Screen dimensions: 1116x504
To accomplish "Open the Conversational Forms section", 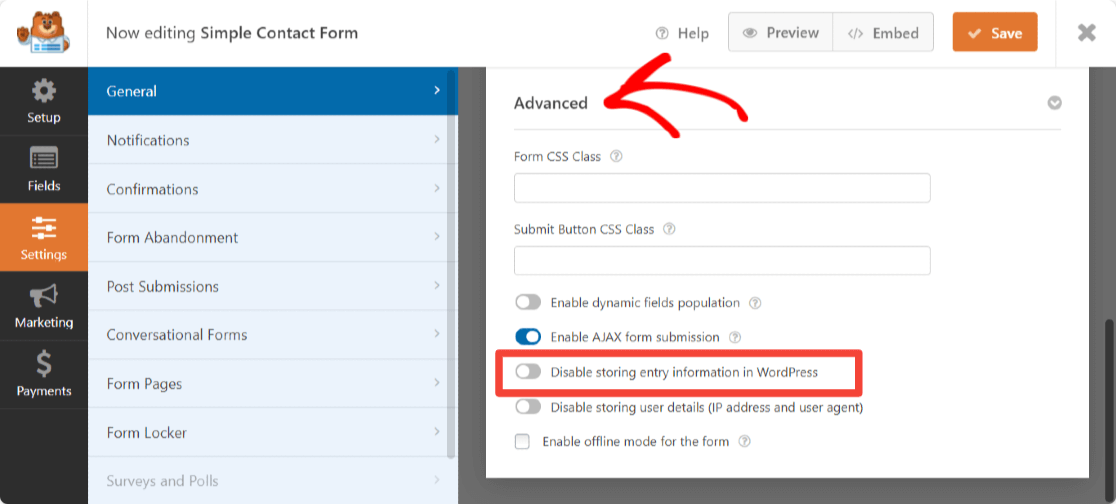I will 271,335.
